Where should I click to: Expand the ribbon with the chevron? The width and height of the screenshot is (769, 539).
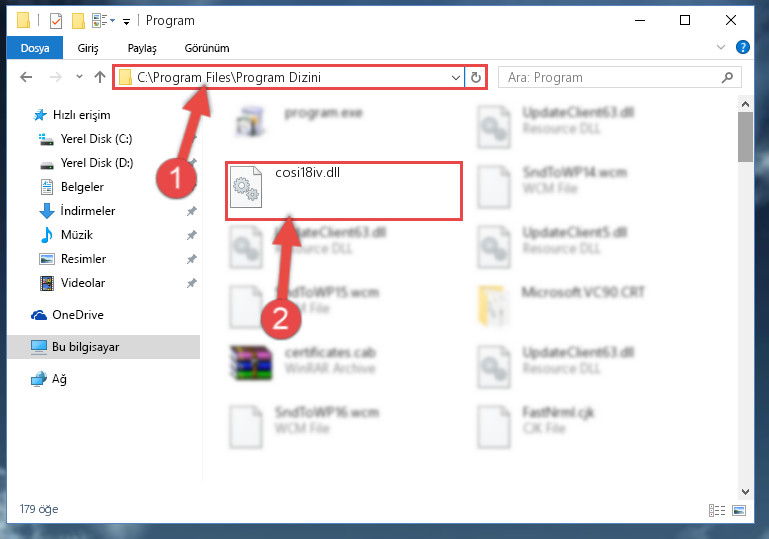click(720, 48)
